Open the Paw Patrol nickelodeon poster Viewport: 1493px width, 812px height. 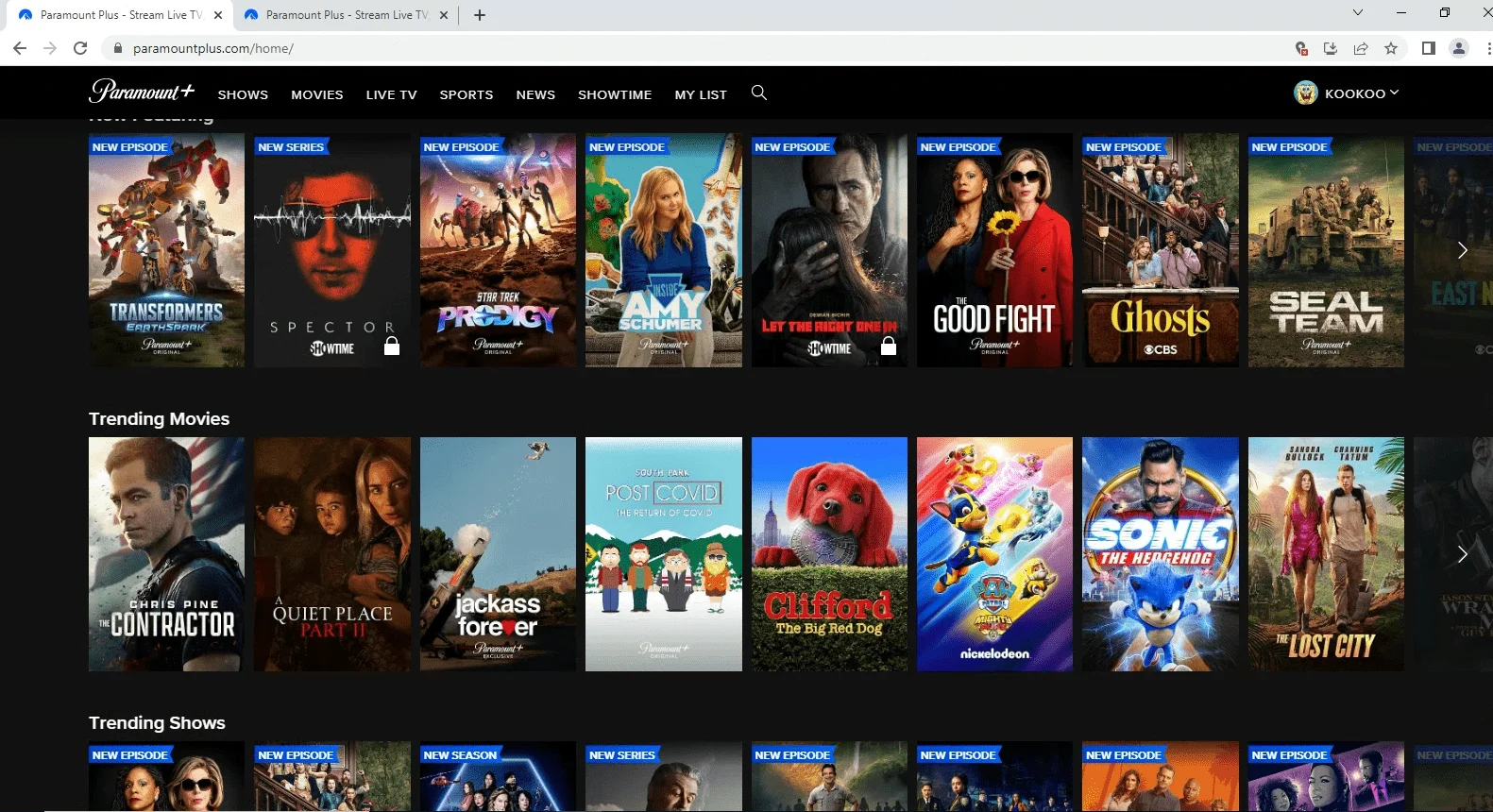tap(994, 554)
